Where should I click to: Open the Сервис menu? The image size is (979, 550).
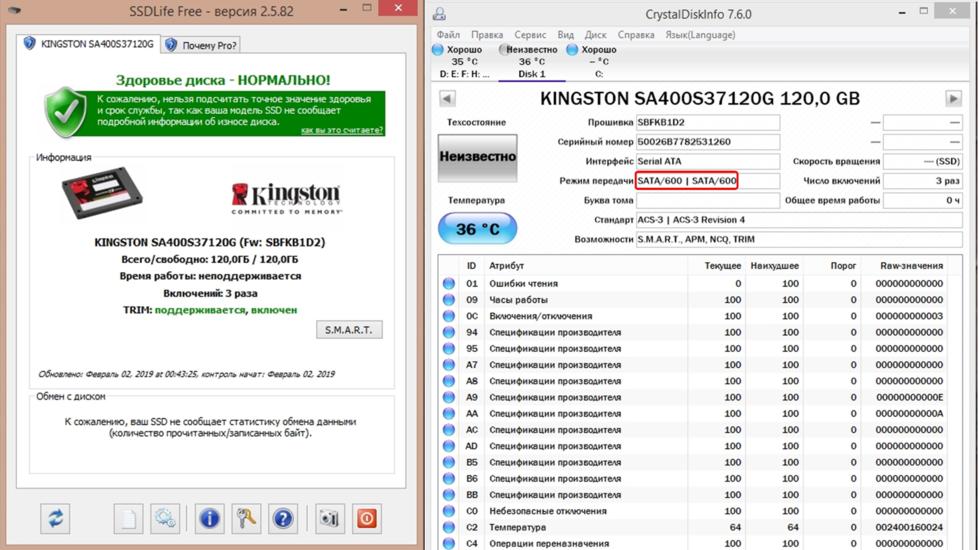(x=530, y=34)
